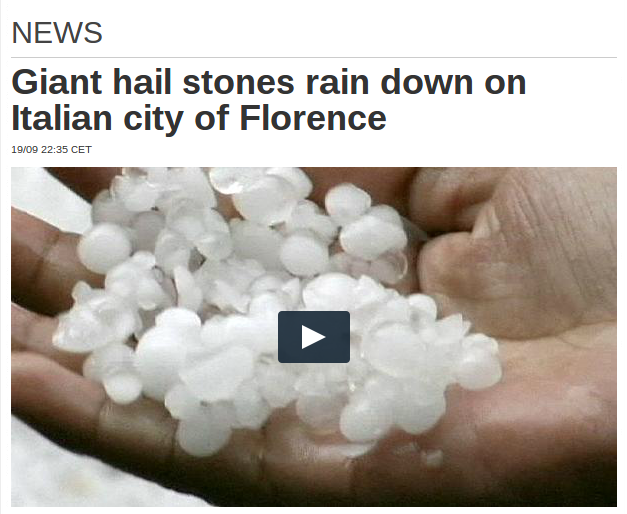Screen dimensions: 627x514
Task: Click the 19/09 date text
Action: click(24, 150)
